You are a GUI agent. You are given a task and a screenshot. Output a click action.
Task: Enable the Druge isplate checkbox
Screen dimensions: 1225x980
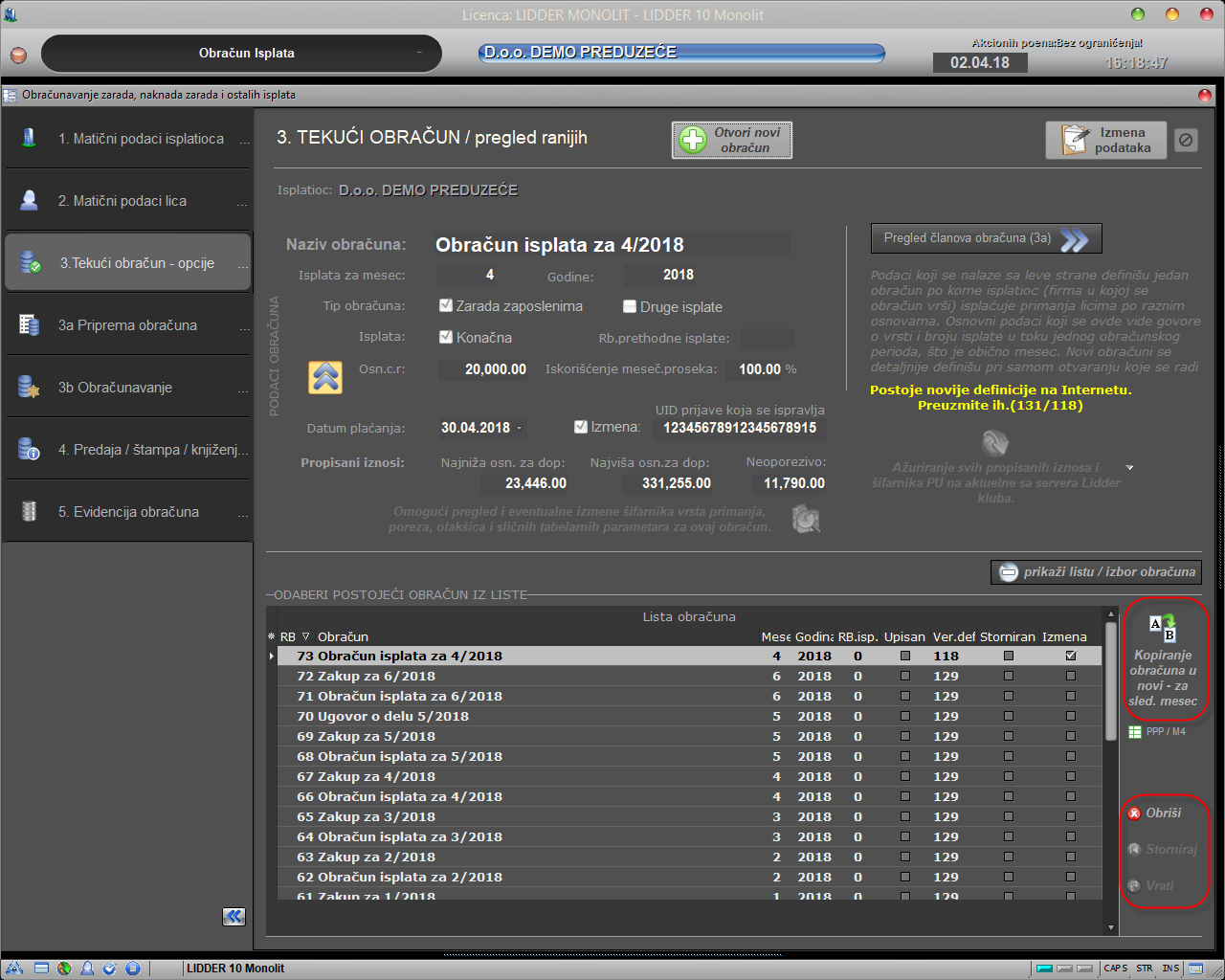(x=629, y=306)
